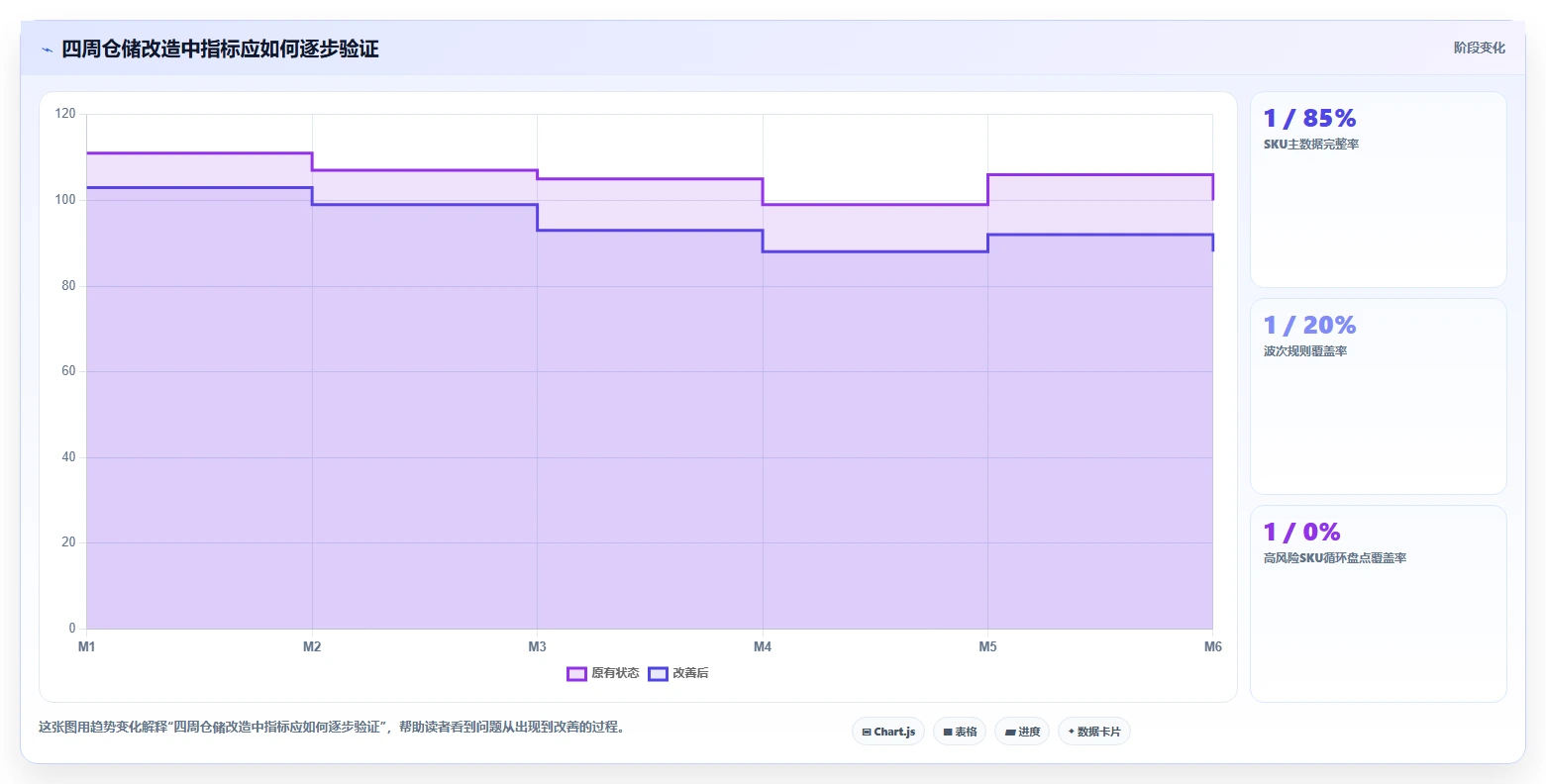Toggle the 改善后 legend swatch

658,674
